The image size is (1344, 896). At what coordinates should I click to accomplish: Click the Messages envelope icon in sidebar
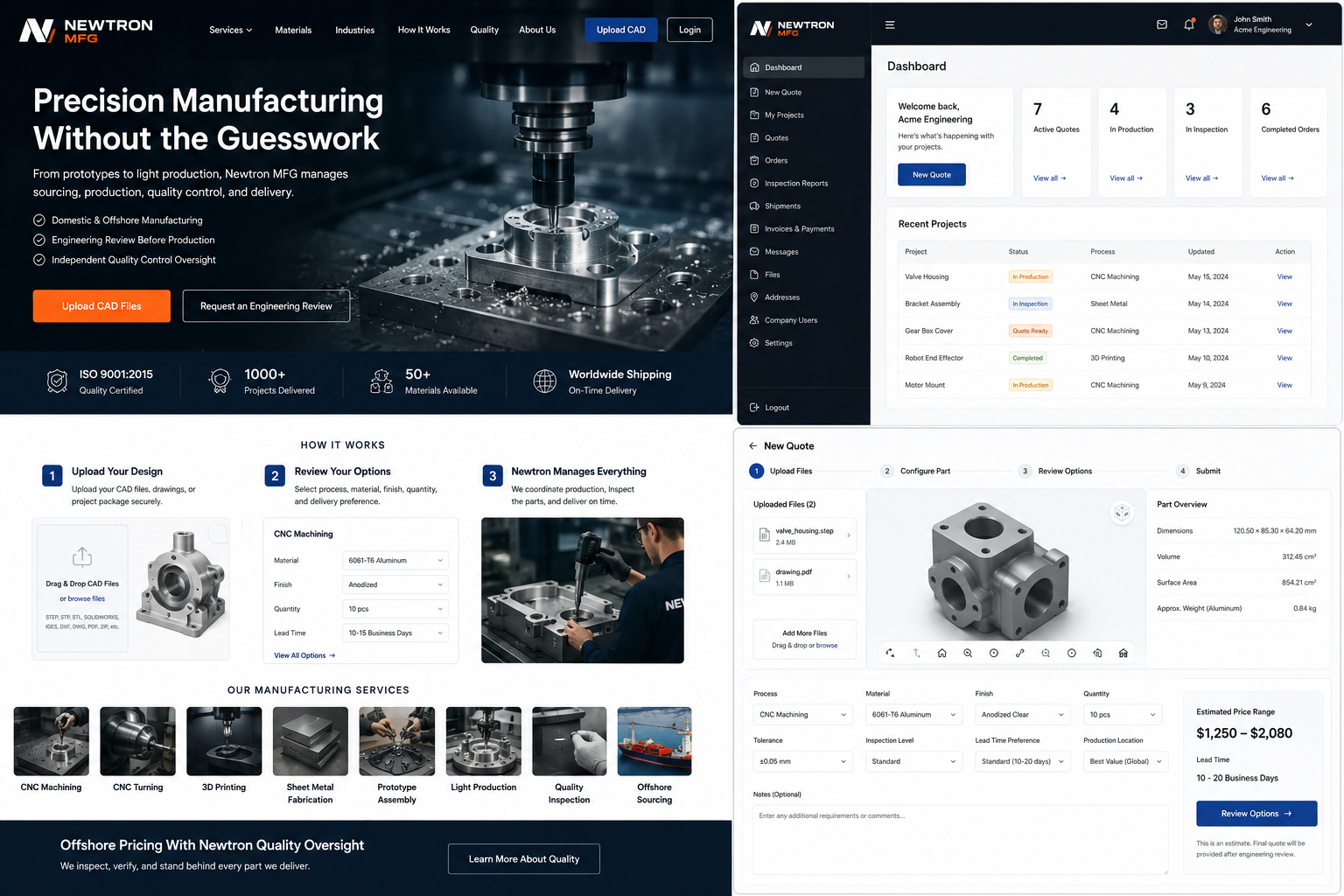[x=754, y=252]
